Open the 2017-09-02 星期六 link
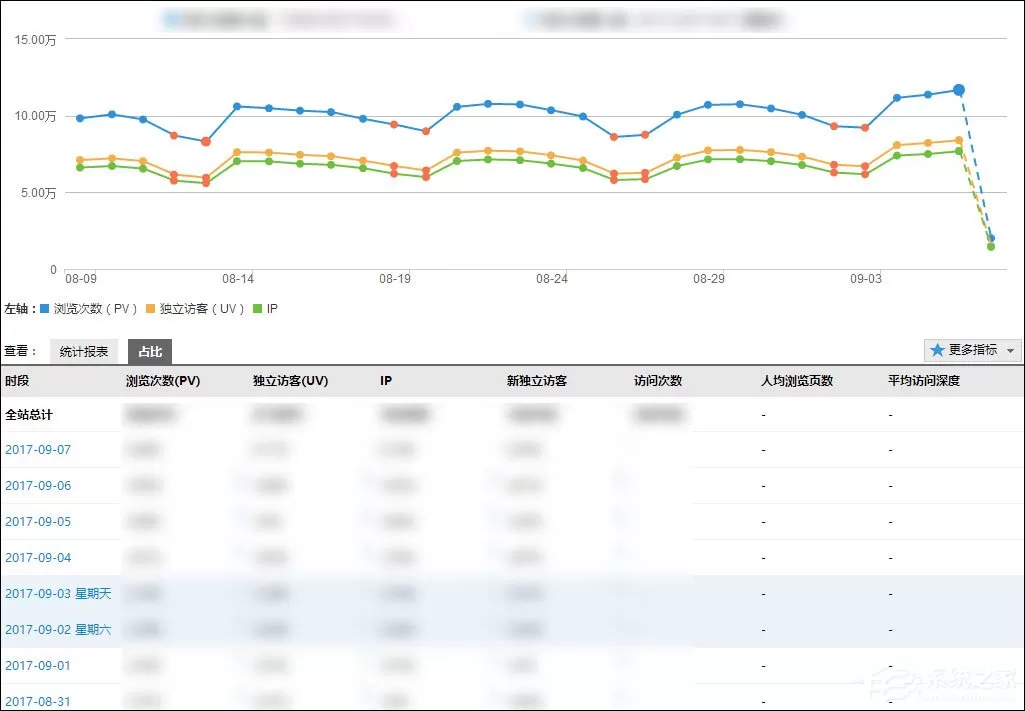 pos(58,629)
